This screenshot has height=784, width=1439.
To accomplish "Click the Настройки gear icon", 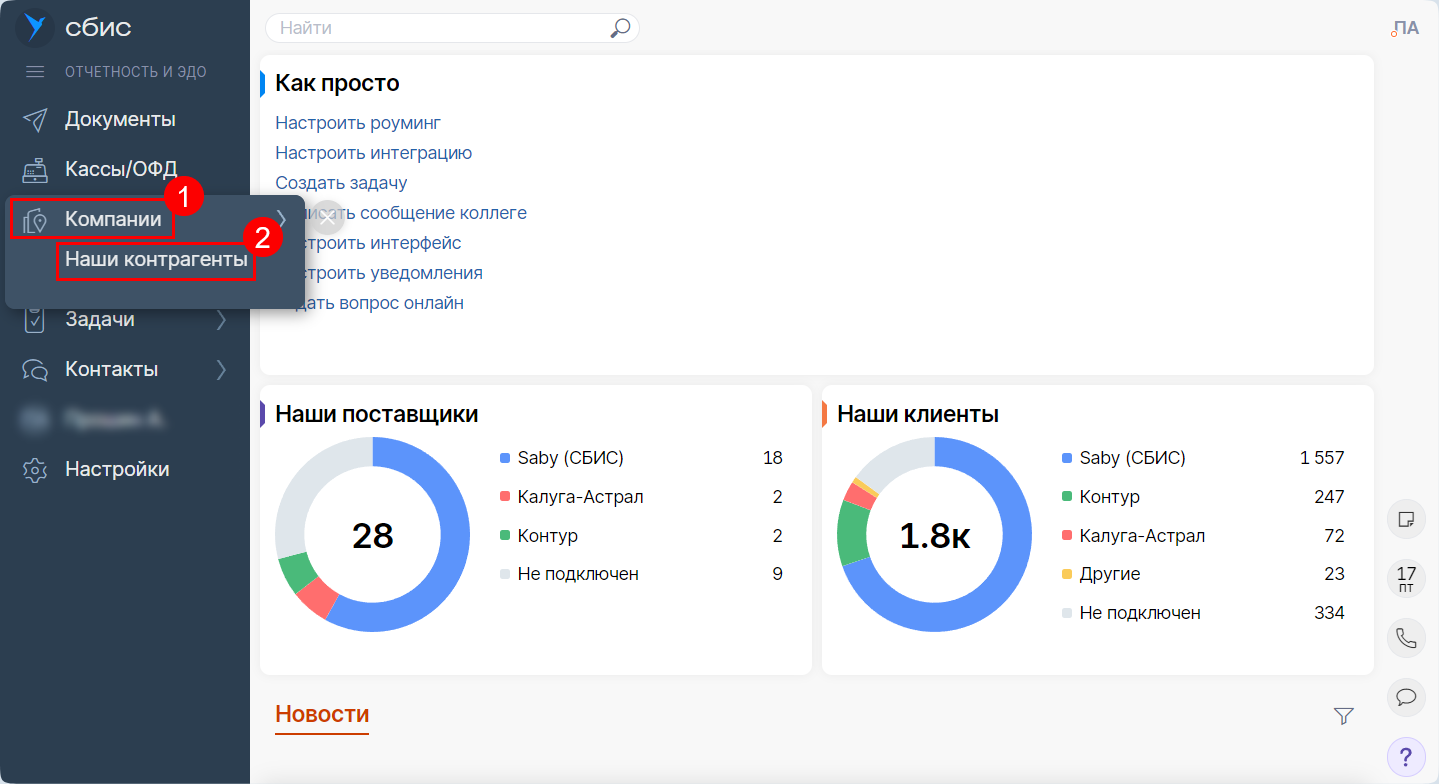I will [35, 470].
